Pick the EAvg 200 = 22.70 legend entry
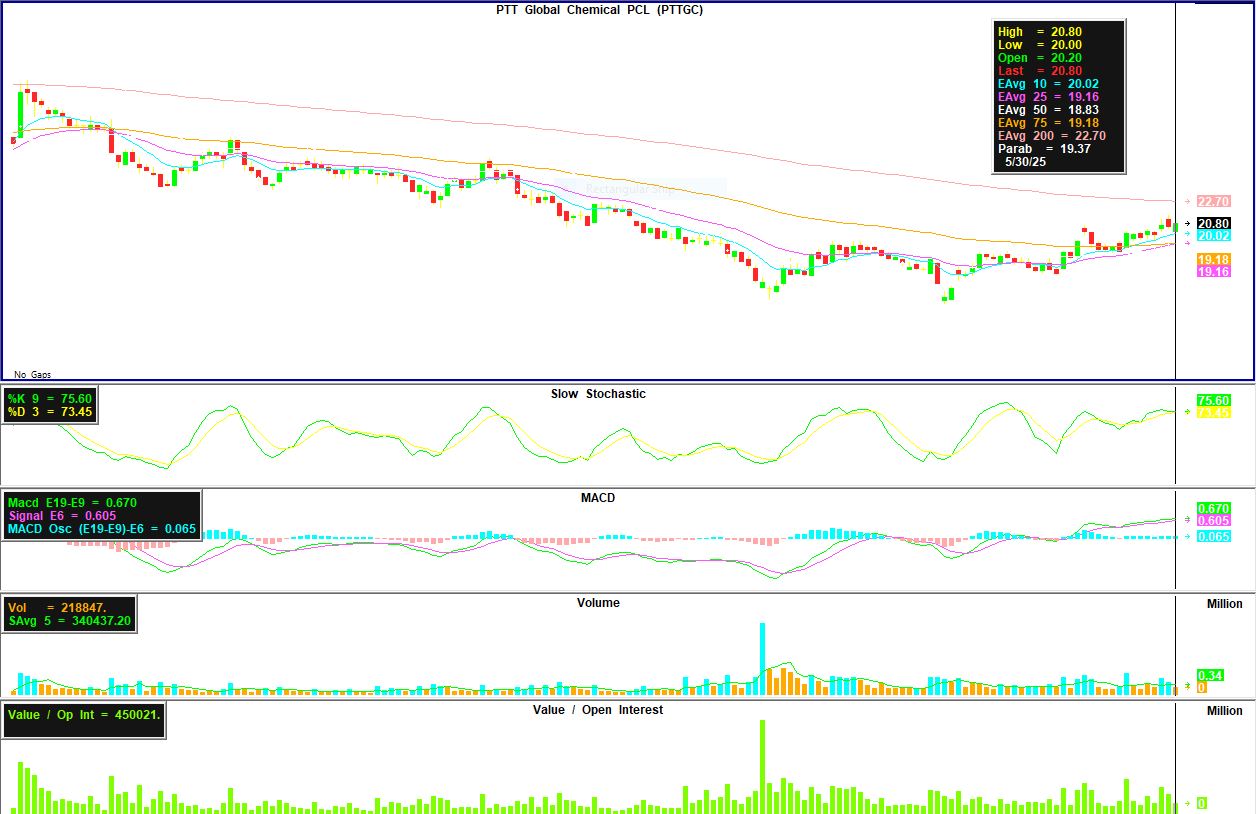This screenshot has height=814, width=1256. [x=1052, y=136]
